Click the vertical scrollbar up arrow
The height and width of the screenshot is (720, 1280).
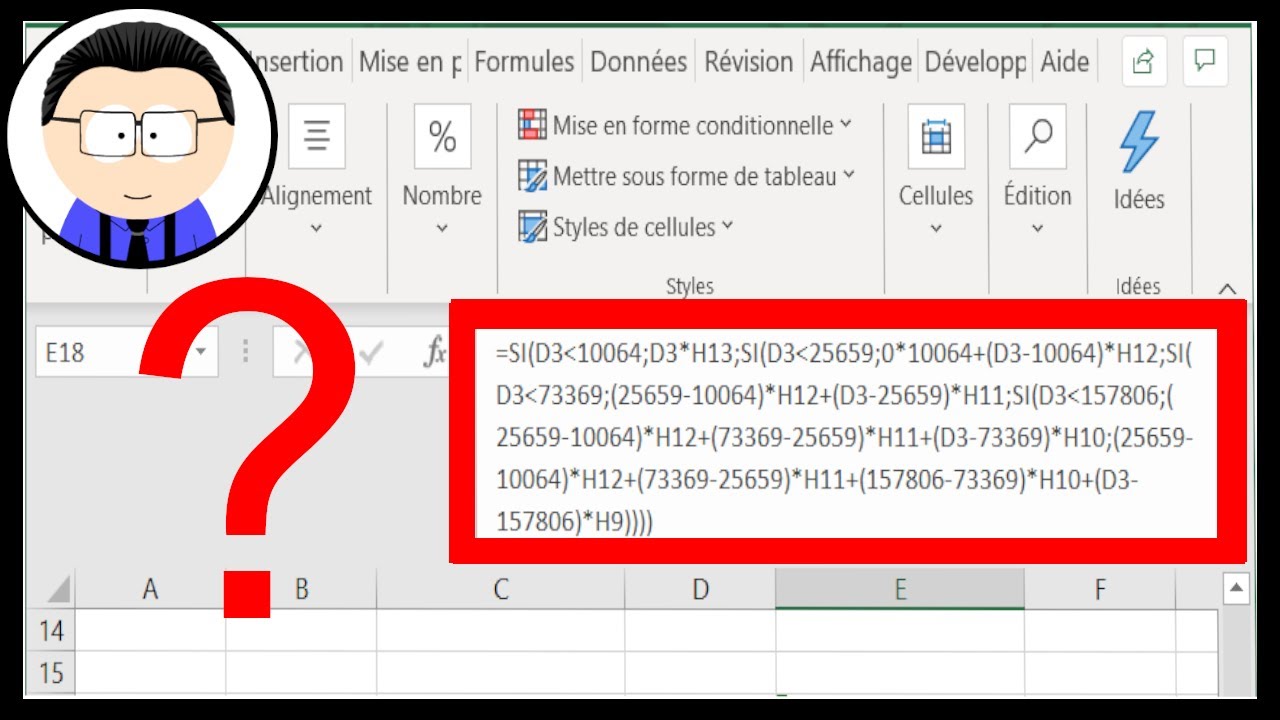(x=1237, y=587)
